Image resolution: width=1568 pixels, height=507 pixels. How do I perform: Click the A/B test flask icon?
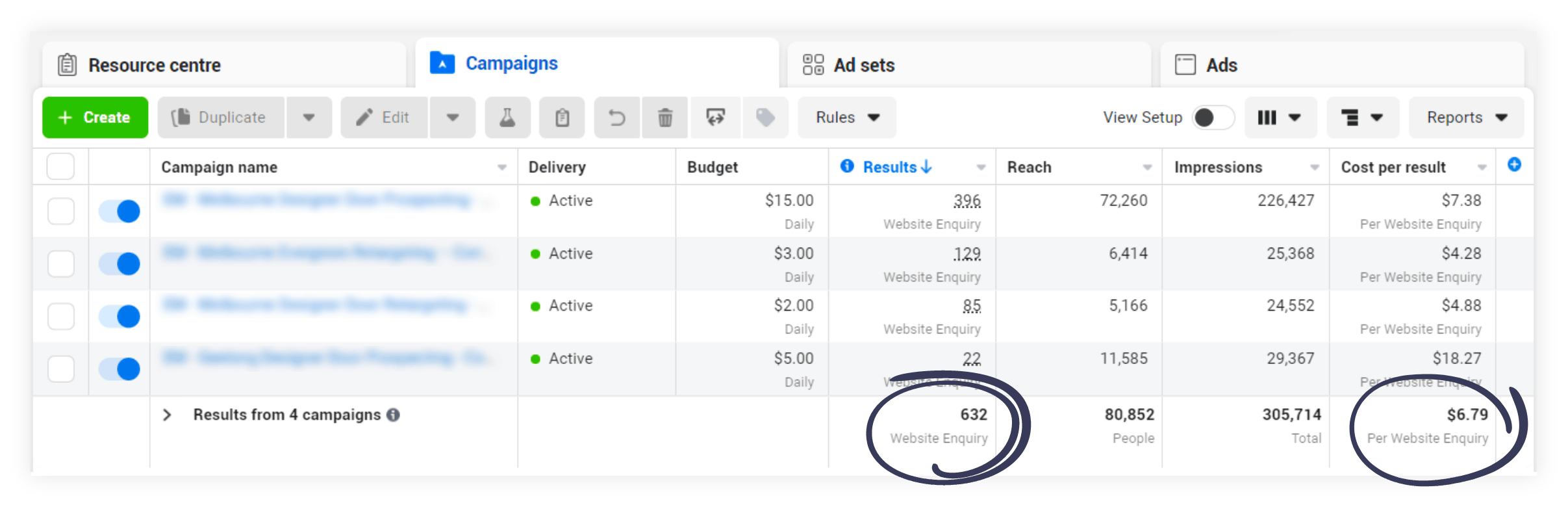coord(507,118)
